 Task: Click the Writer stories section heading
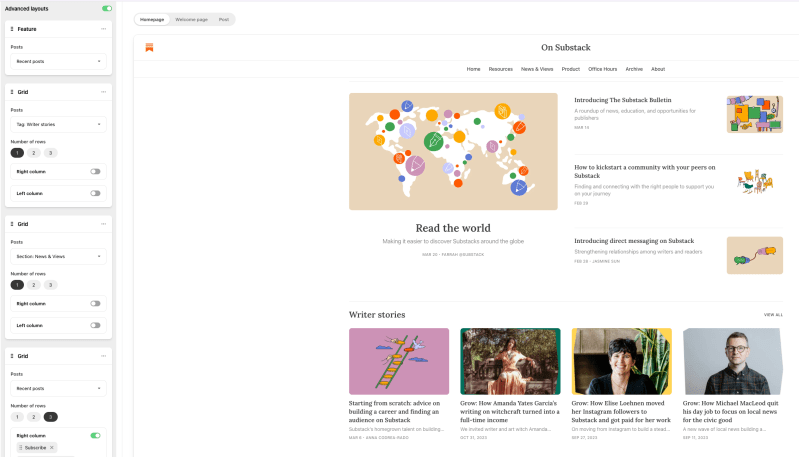click(x=377, y=315)
